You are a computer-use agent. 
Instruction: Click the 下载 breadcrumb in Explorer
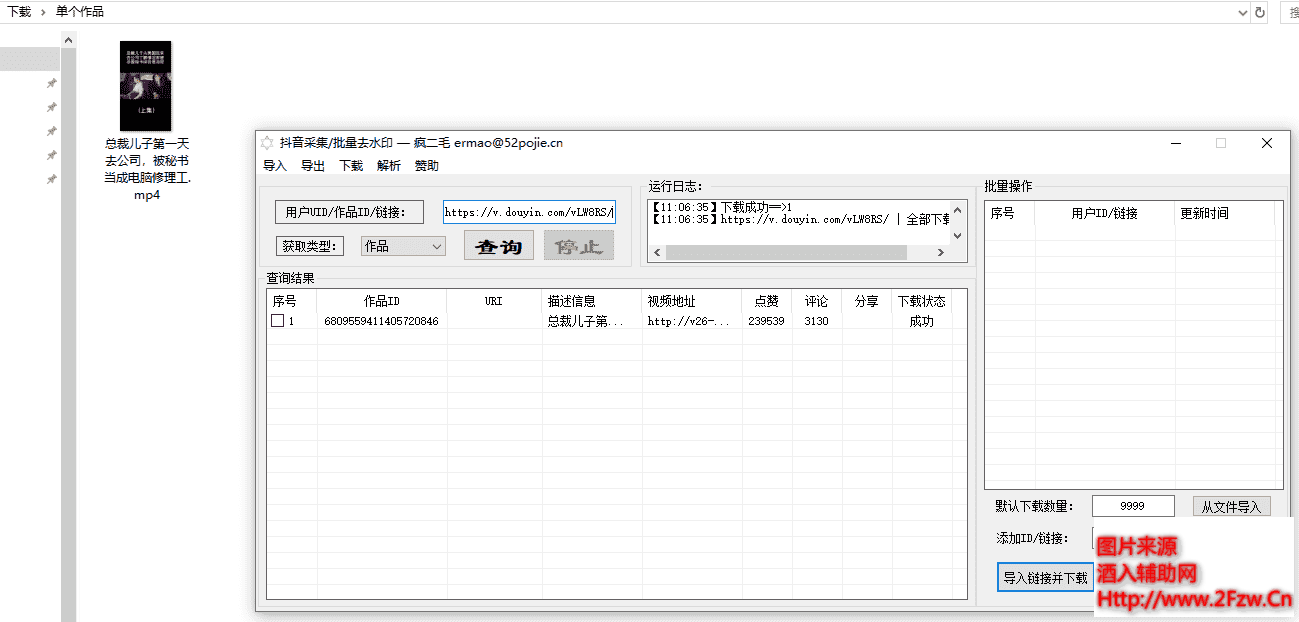click(x=19, y=12)
